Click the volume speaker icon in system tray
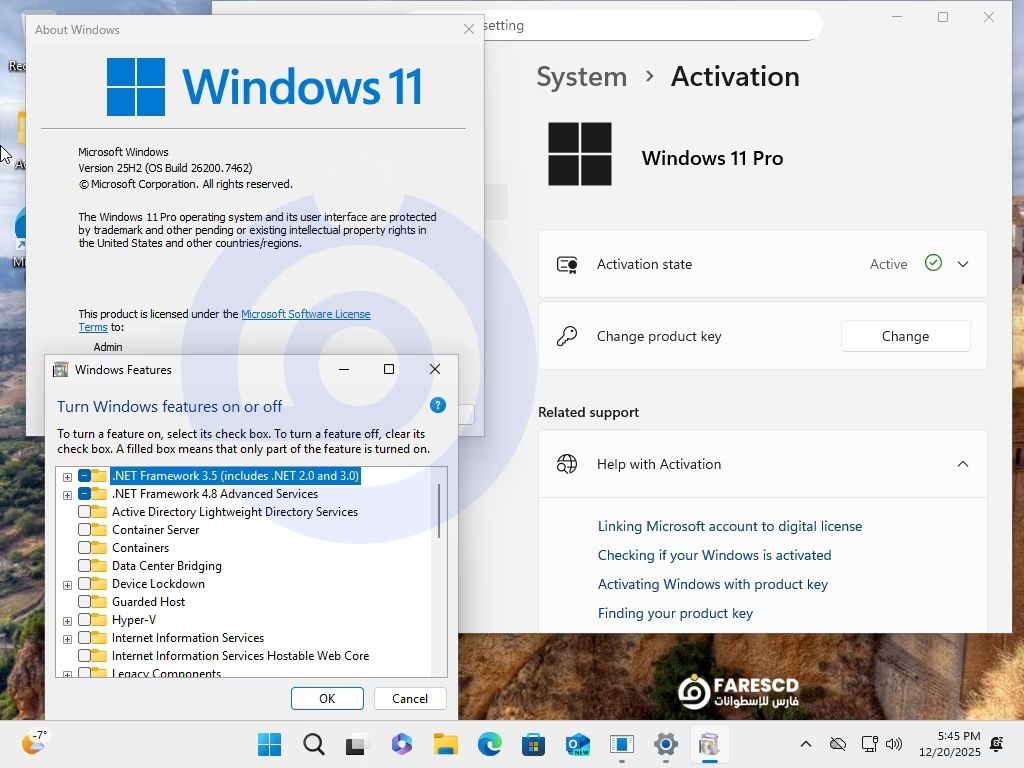This screenshot has width=1024, height=768. (x=894, y=745)
